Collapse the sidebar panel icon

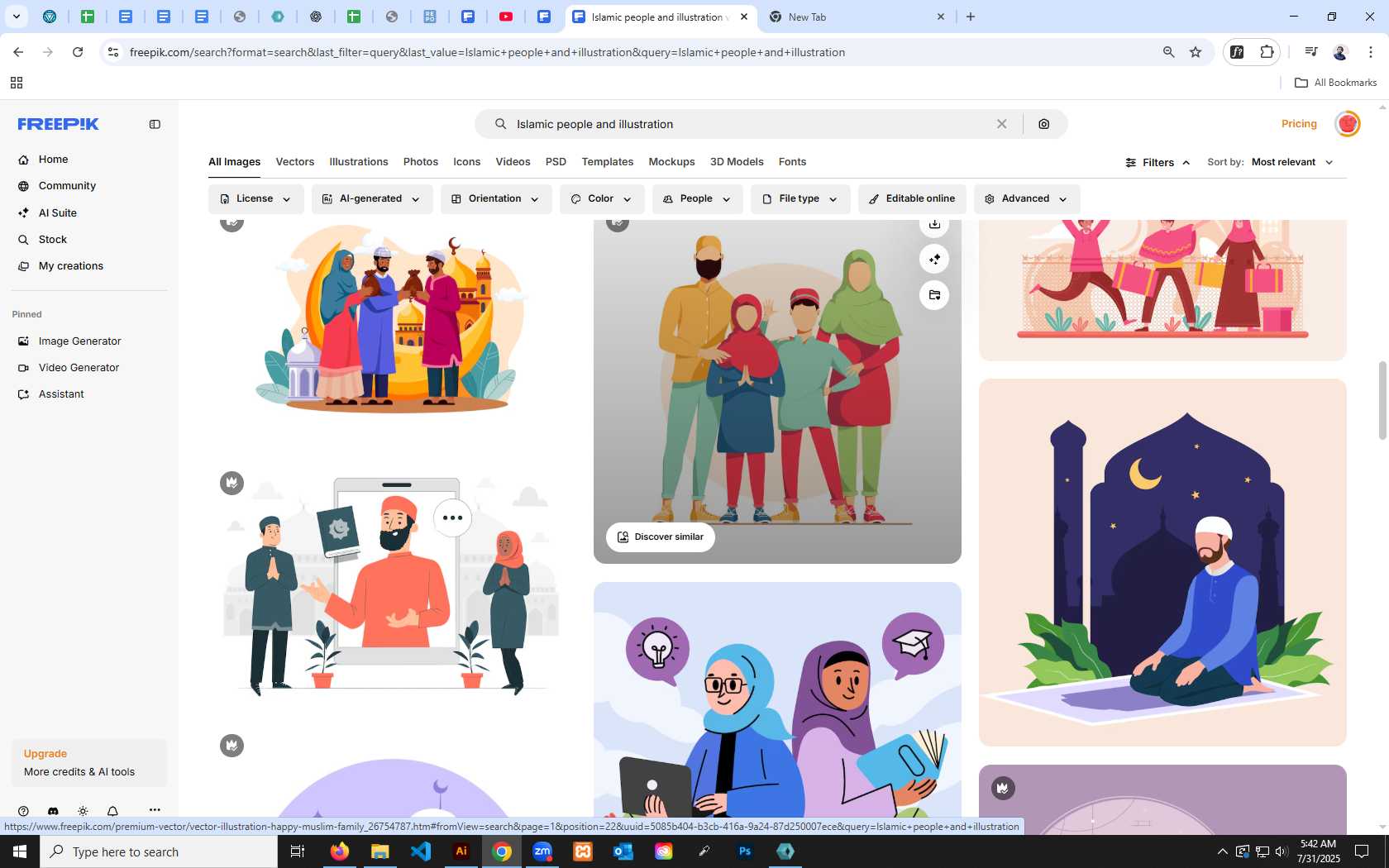tap(155, 124)
